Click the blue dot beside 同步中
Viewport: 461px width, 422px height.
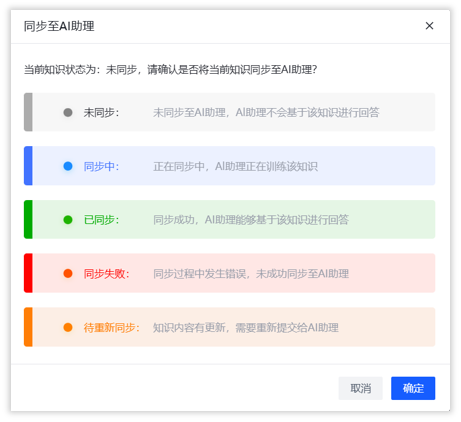68,166
